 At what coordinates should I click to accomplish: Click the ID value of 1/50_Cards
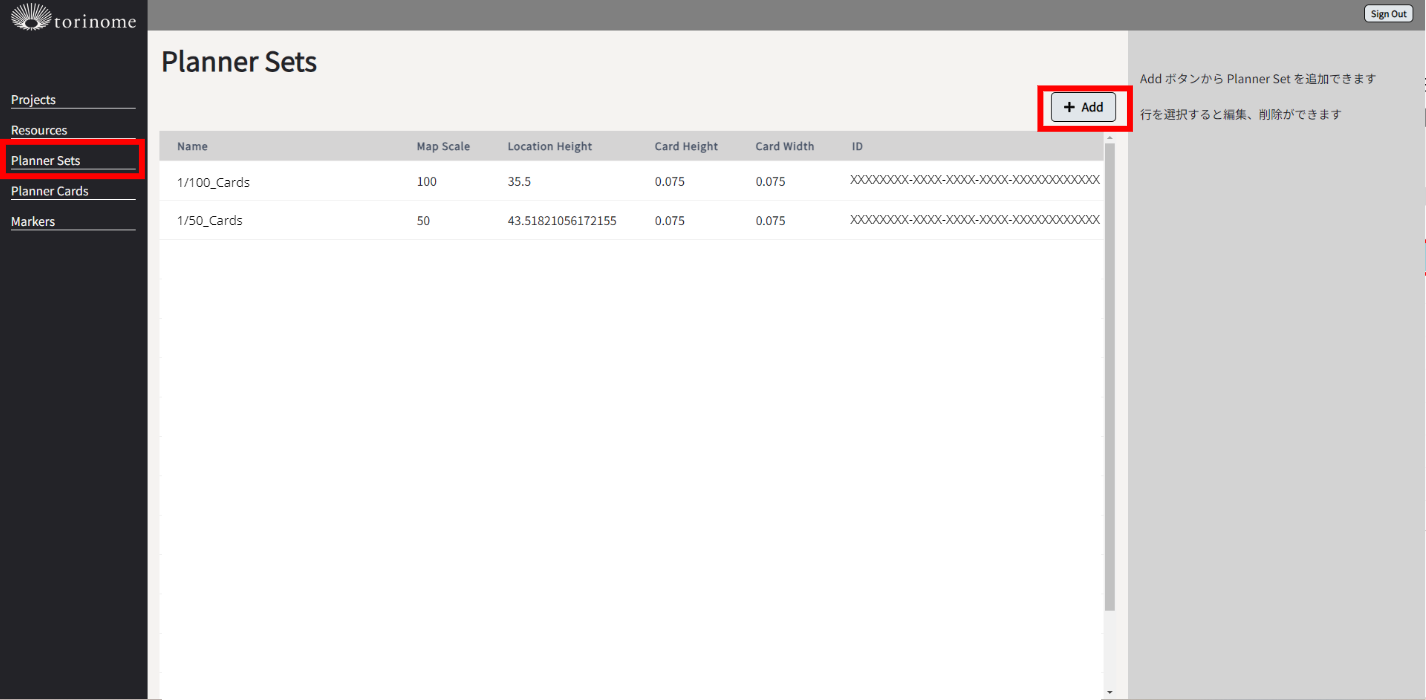[x=974, y=220]
